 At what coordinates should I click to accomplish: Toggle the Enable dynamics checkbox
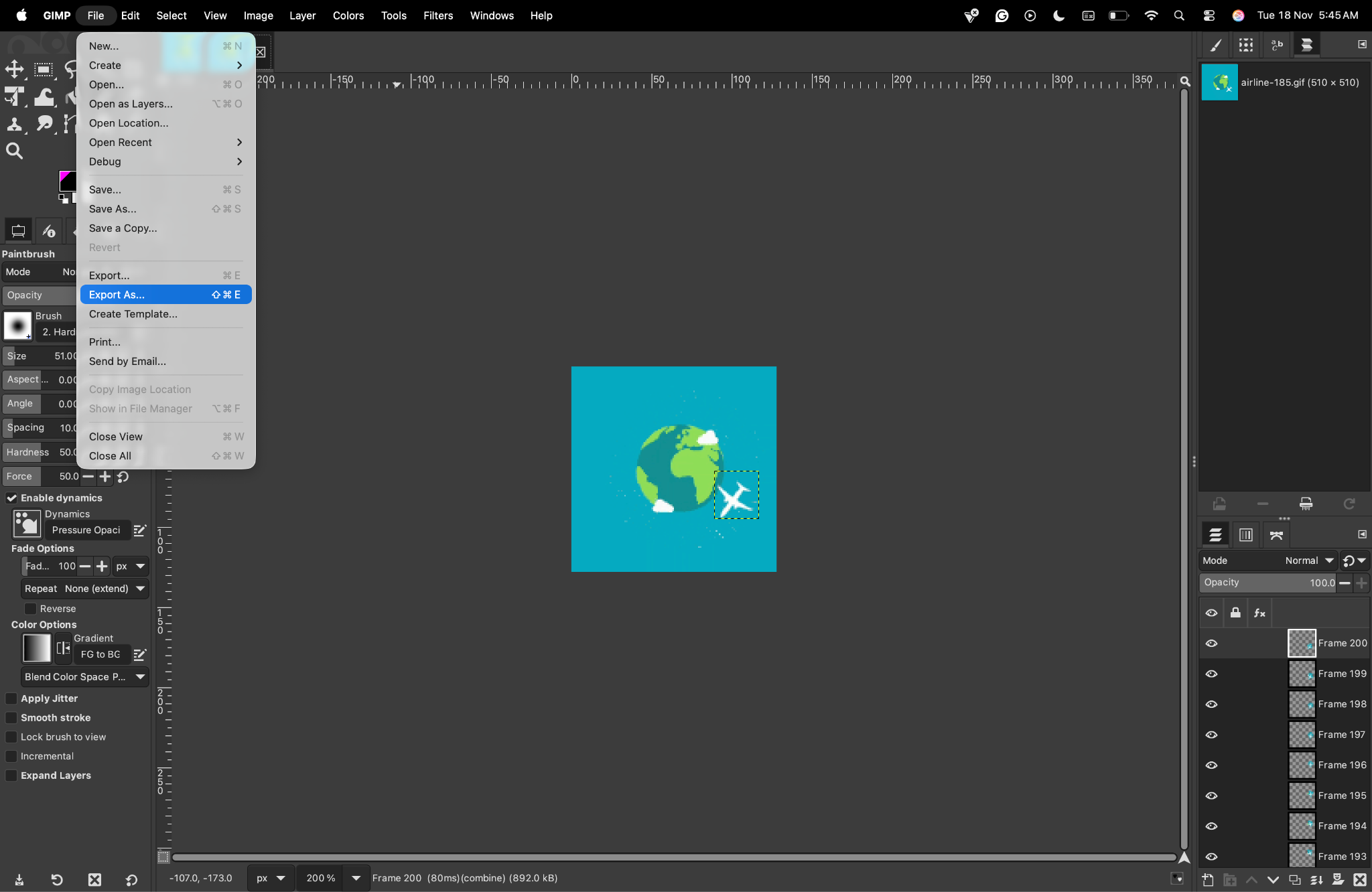(11, 498)
